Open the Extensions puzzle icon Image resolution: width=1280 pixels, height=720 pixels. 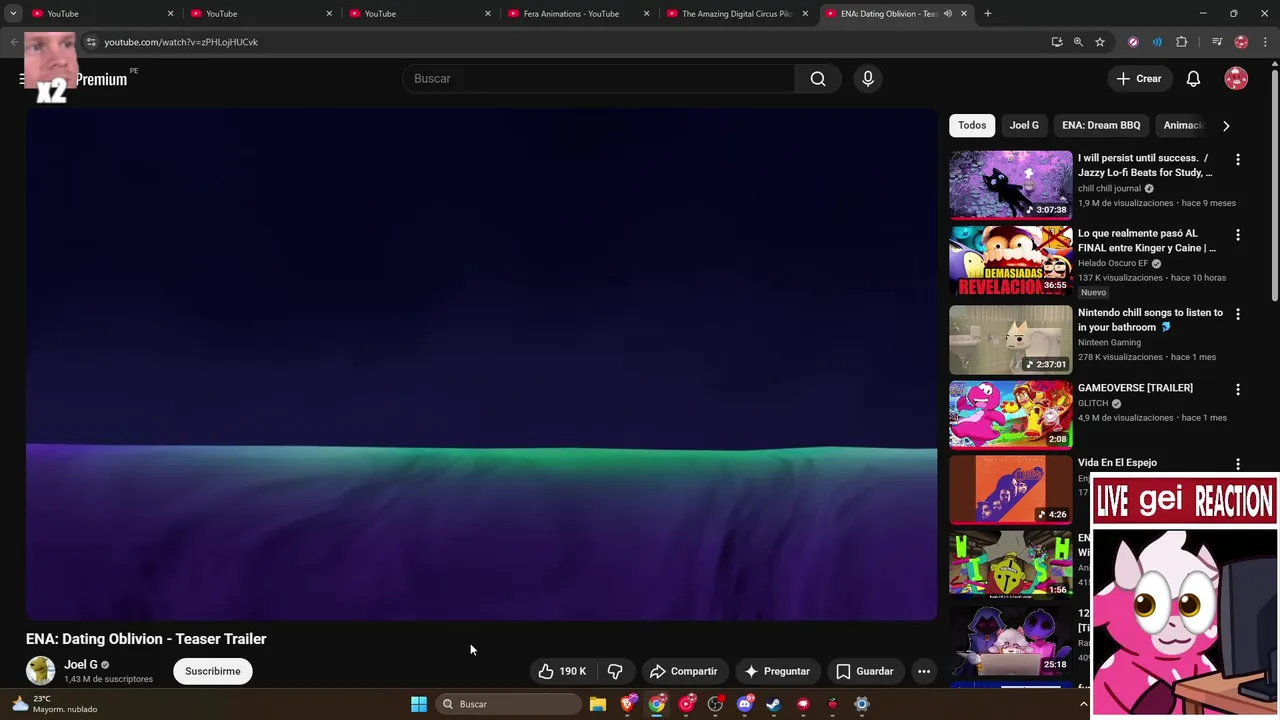coord(1182,42)
